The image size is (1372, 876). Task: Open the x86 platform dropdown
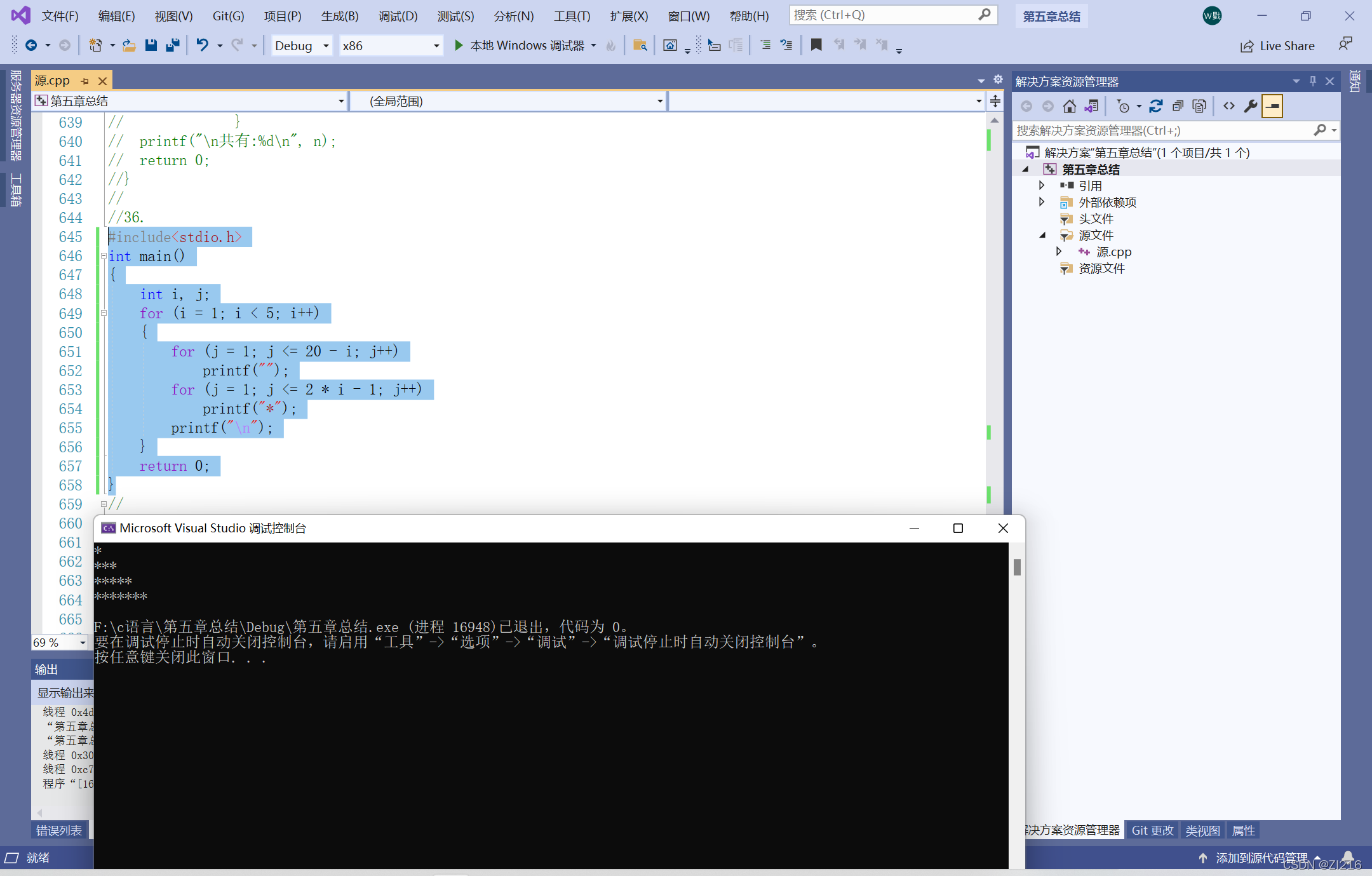point(391,46)
